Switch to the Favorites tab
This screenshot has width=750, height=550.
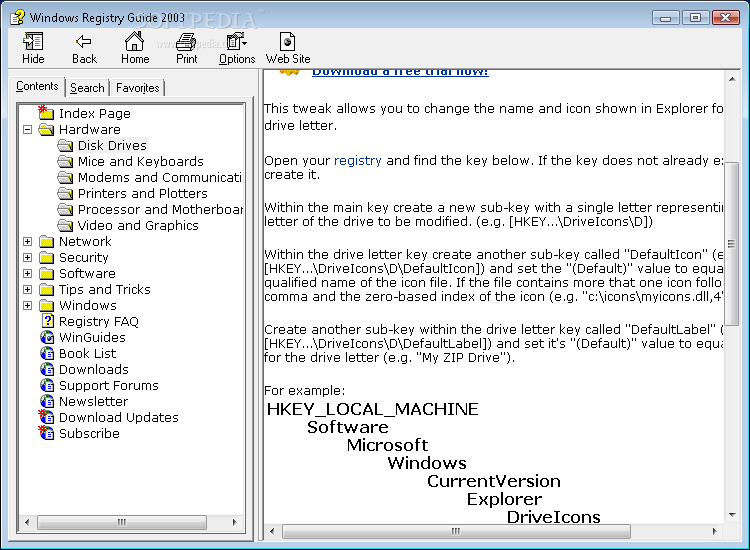click(x=137, y=88)
